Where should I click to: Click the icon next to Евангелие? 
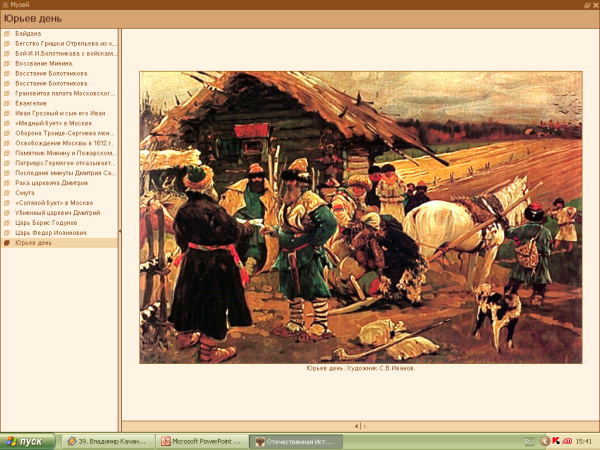click(7, 101)
